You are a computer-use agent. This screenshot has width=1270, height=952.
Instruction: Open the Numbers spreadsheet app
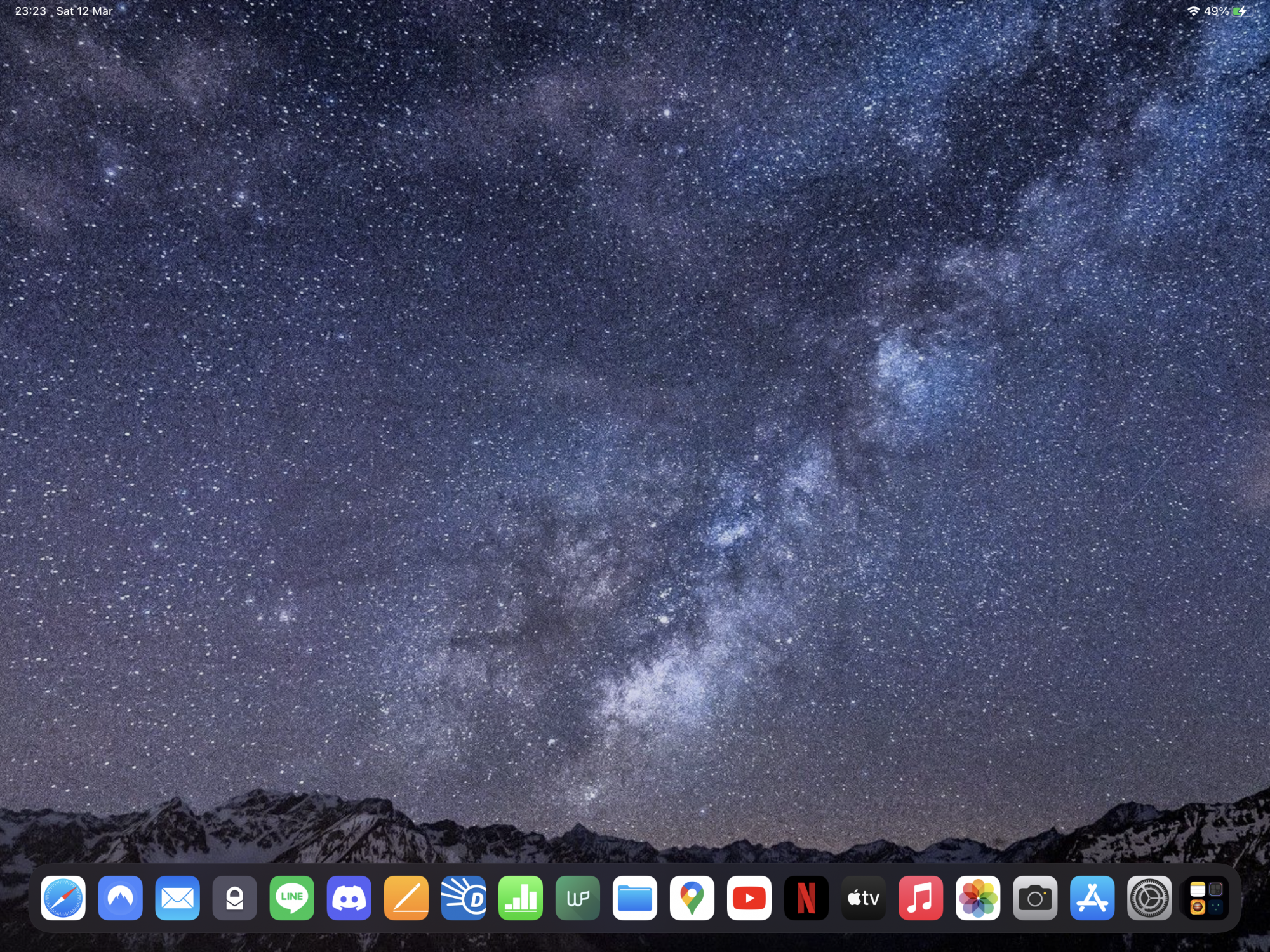tap(520, 898)
